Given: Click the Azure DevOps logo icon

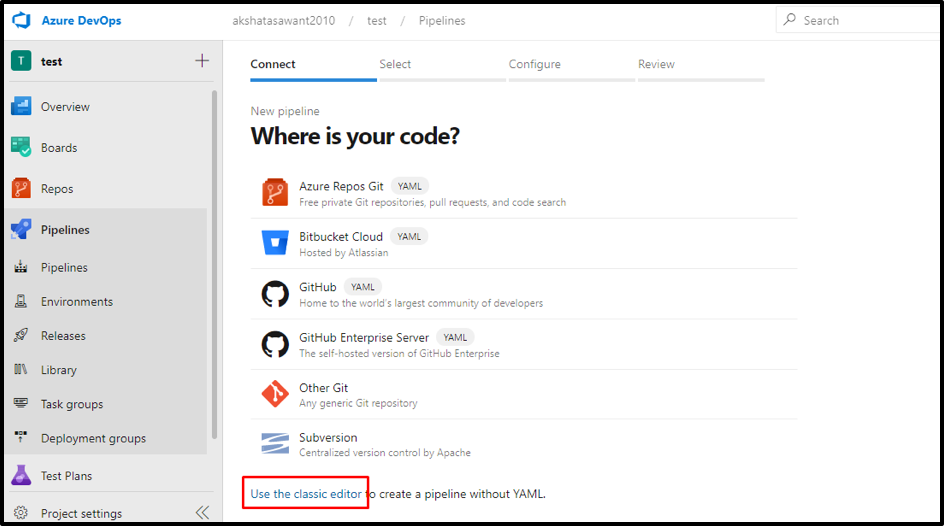Looking at the screenshot, I should (x=21, y=20).
